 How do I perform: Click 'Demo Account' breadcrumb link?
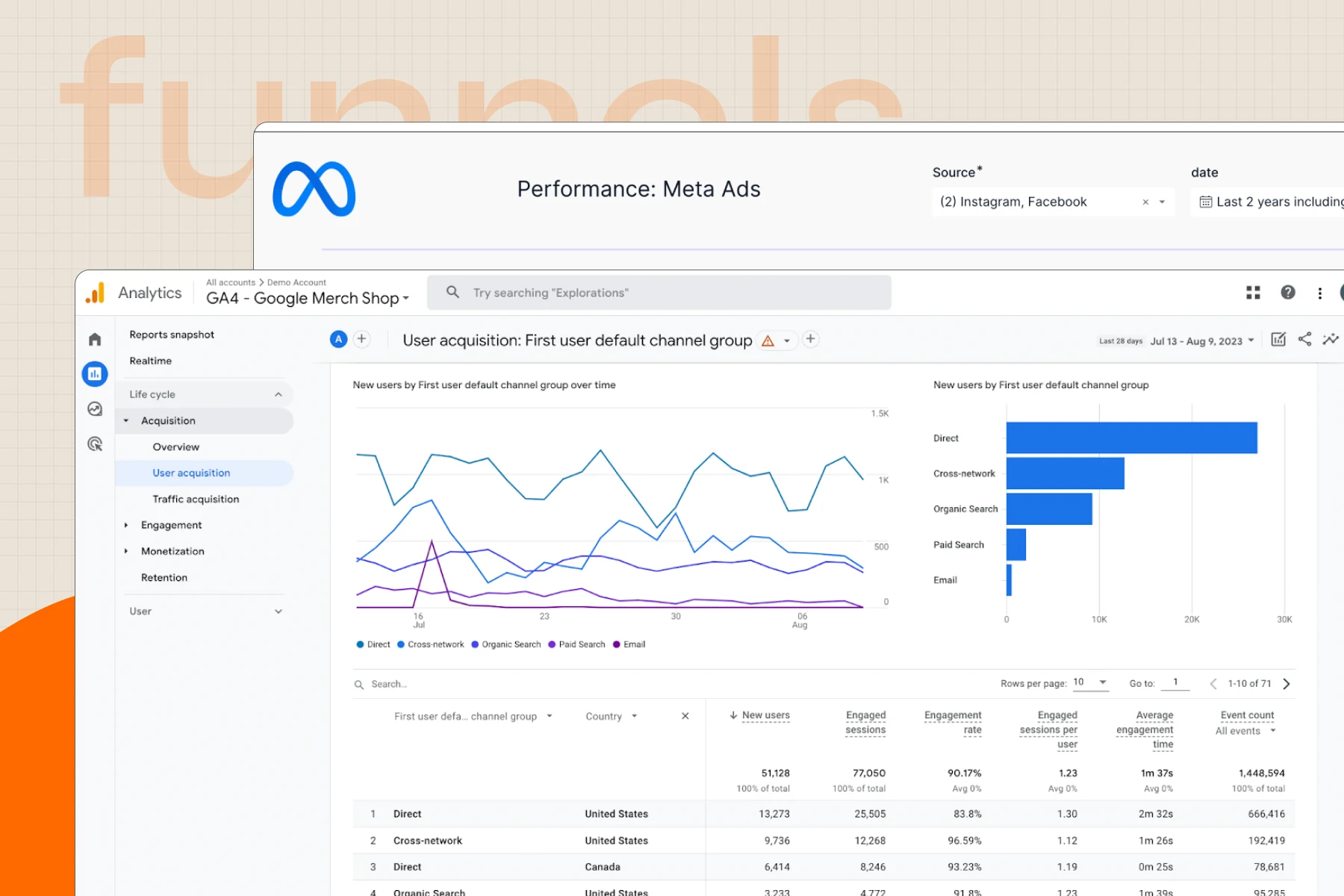pos(296,283)
